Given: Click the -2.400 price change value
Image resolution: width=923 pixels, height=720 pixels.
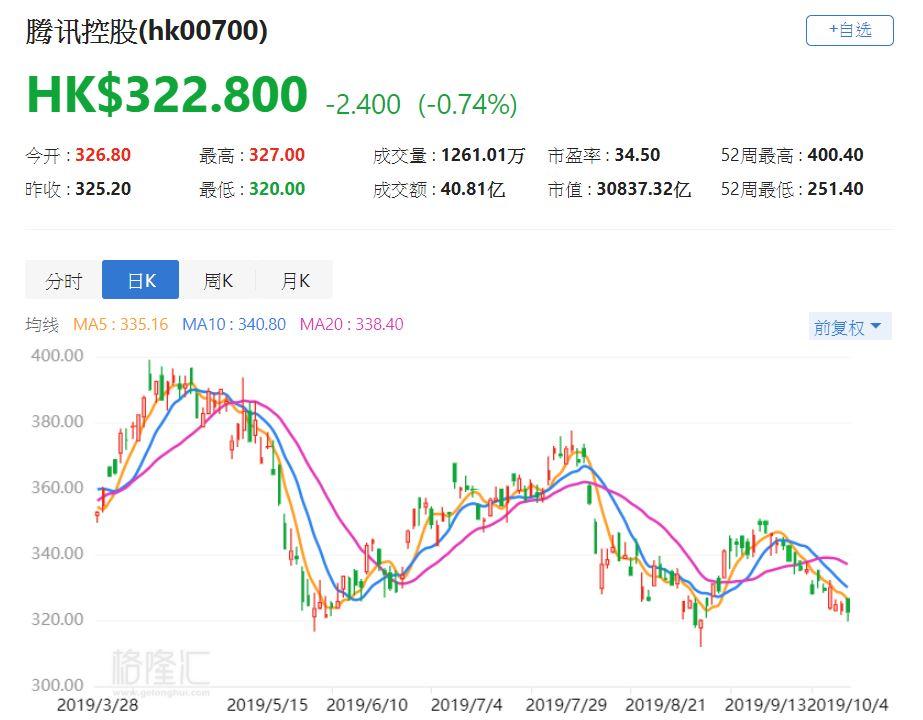Looking at the screenshot, I should coord(363,105).
